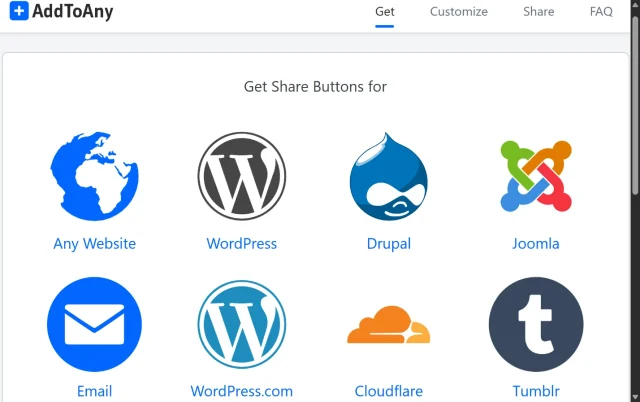Select the orange Cloudflare cloud icon

click(x=389, y=324)
